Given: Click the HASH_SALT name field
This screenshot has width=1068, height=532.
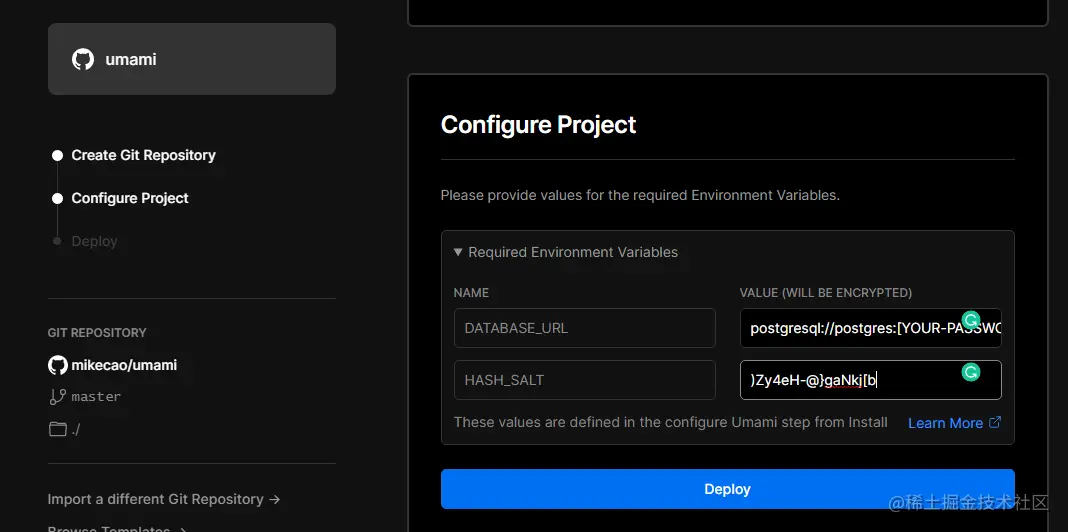Looking at the screenshot, I should coord(584,380).
